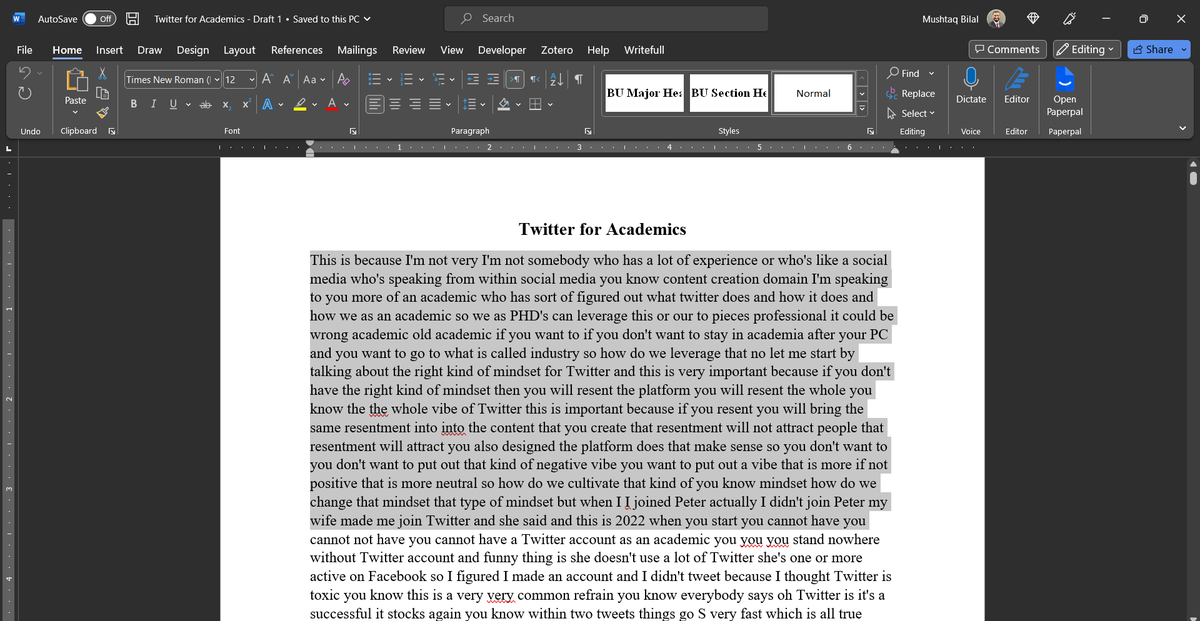Sort the selection with the A-Z icon
This screenshot has height=621, width=1200.
point(558,79)
